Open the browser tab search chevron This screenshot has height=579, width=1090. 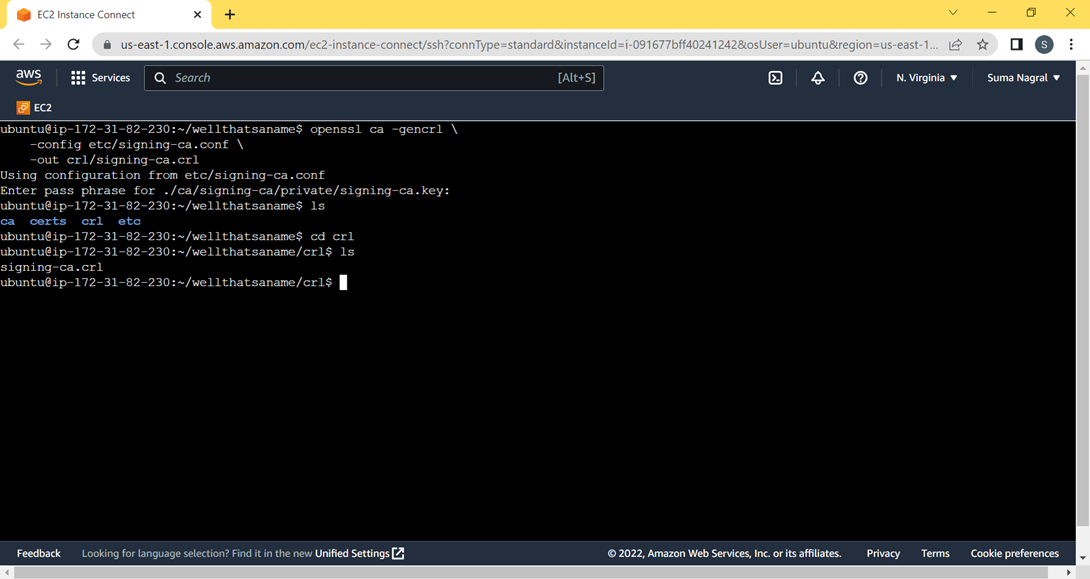pyautogui.click(x=952, y=12)
